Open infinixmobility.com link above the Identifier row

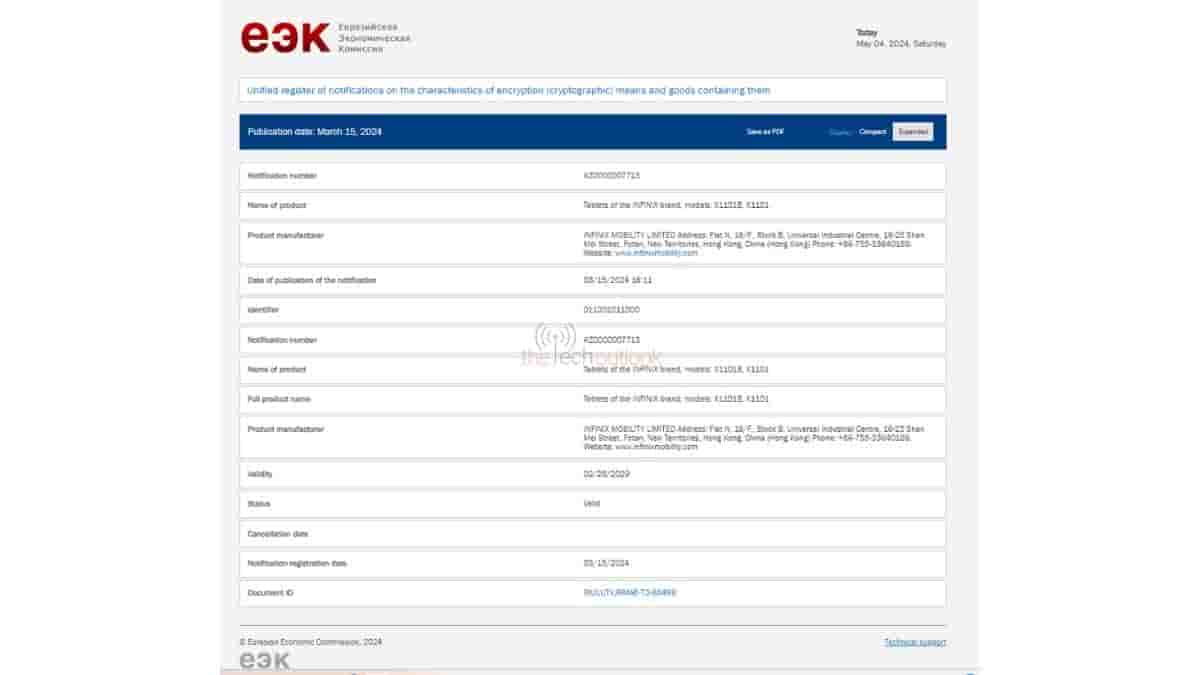click(x=656, y=253)
